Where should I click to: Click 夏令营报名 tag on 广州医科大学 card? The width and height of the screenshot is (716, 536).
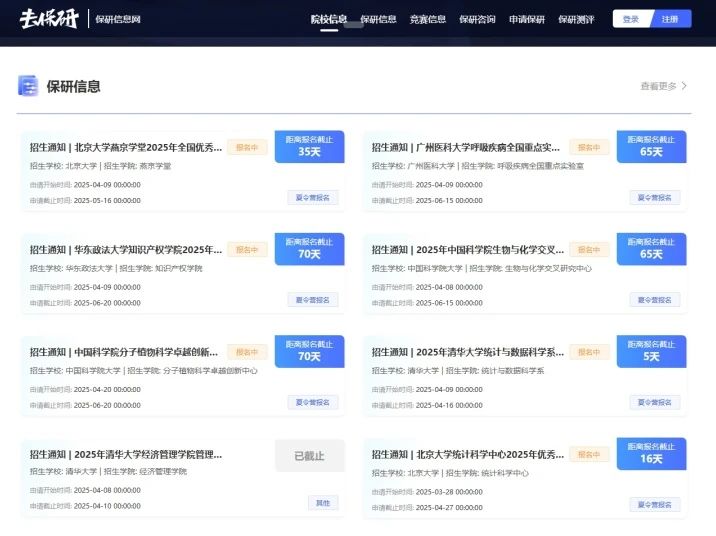pyautogui.click(x=655, y=198)
